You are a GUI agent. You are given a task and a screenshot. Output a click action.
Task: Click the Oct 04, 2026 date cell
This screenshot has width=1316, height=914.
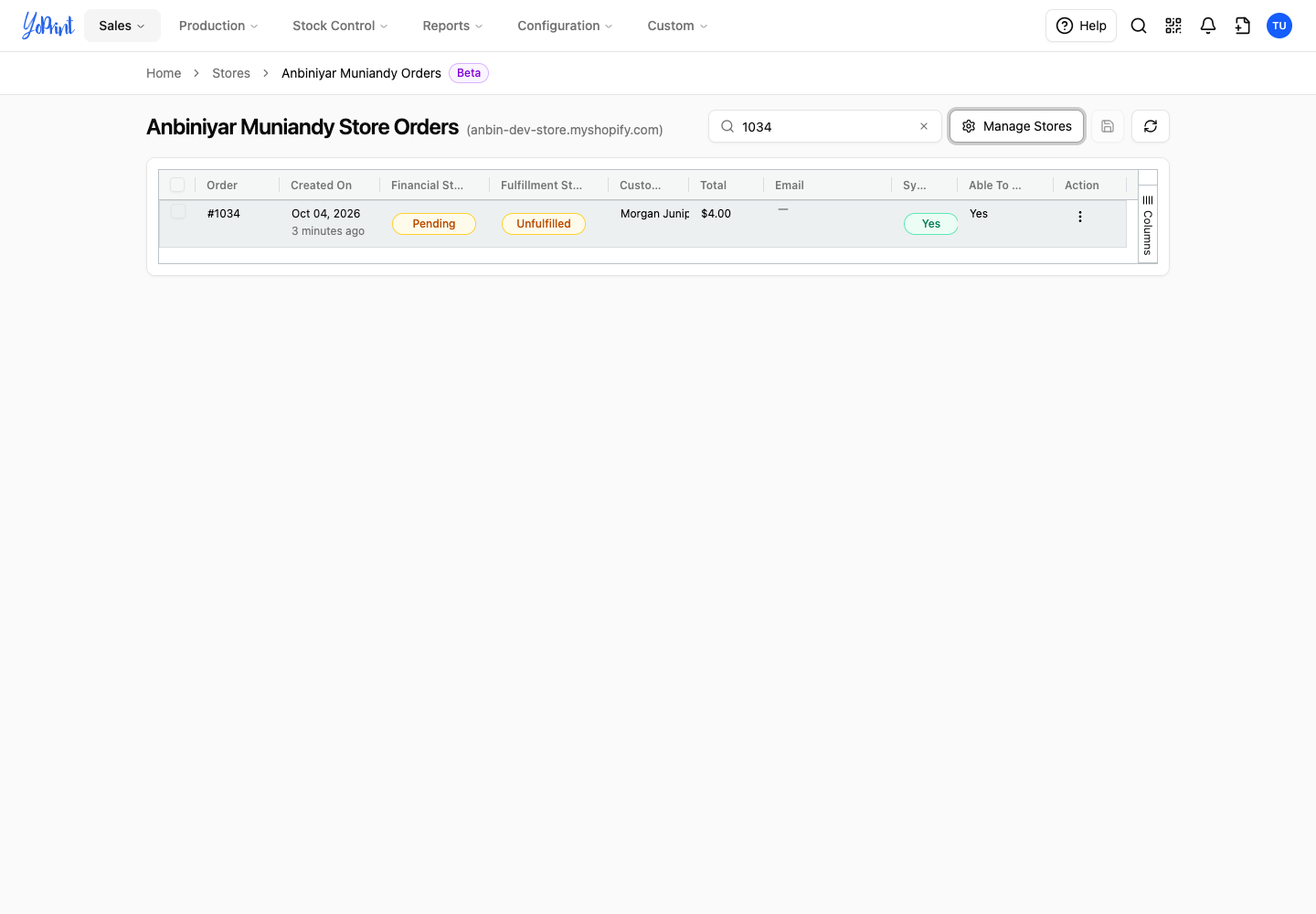click(326, 213)
